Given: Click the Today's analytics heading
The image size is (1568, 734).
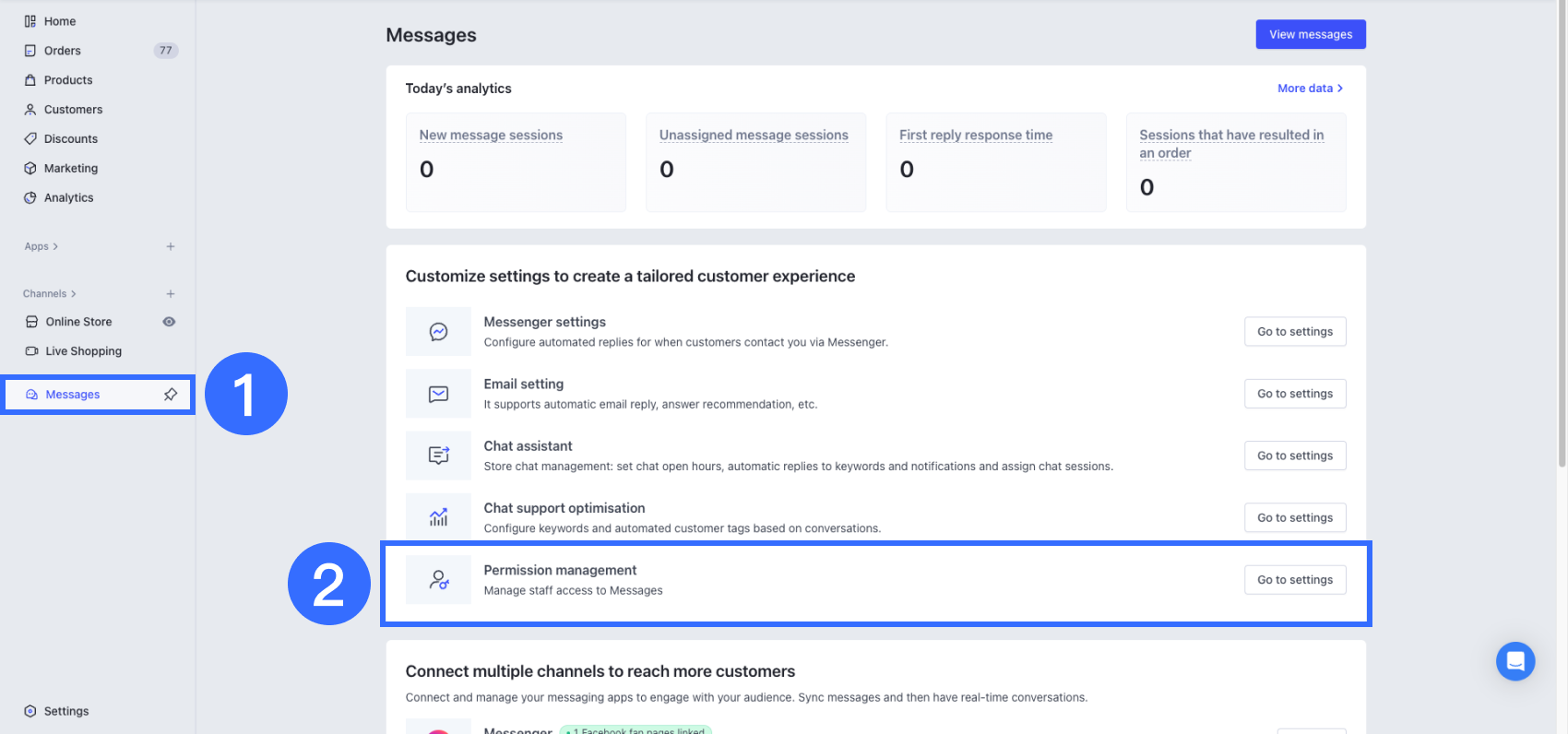Looking at the screenshot, I should click(x=458, y=89).
